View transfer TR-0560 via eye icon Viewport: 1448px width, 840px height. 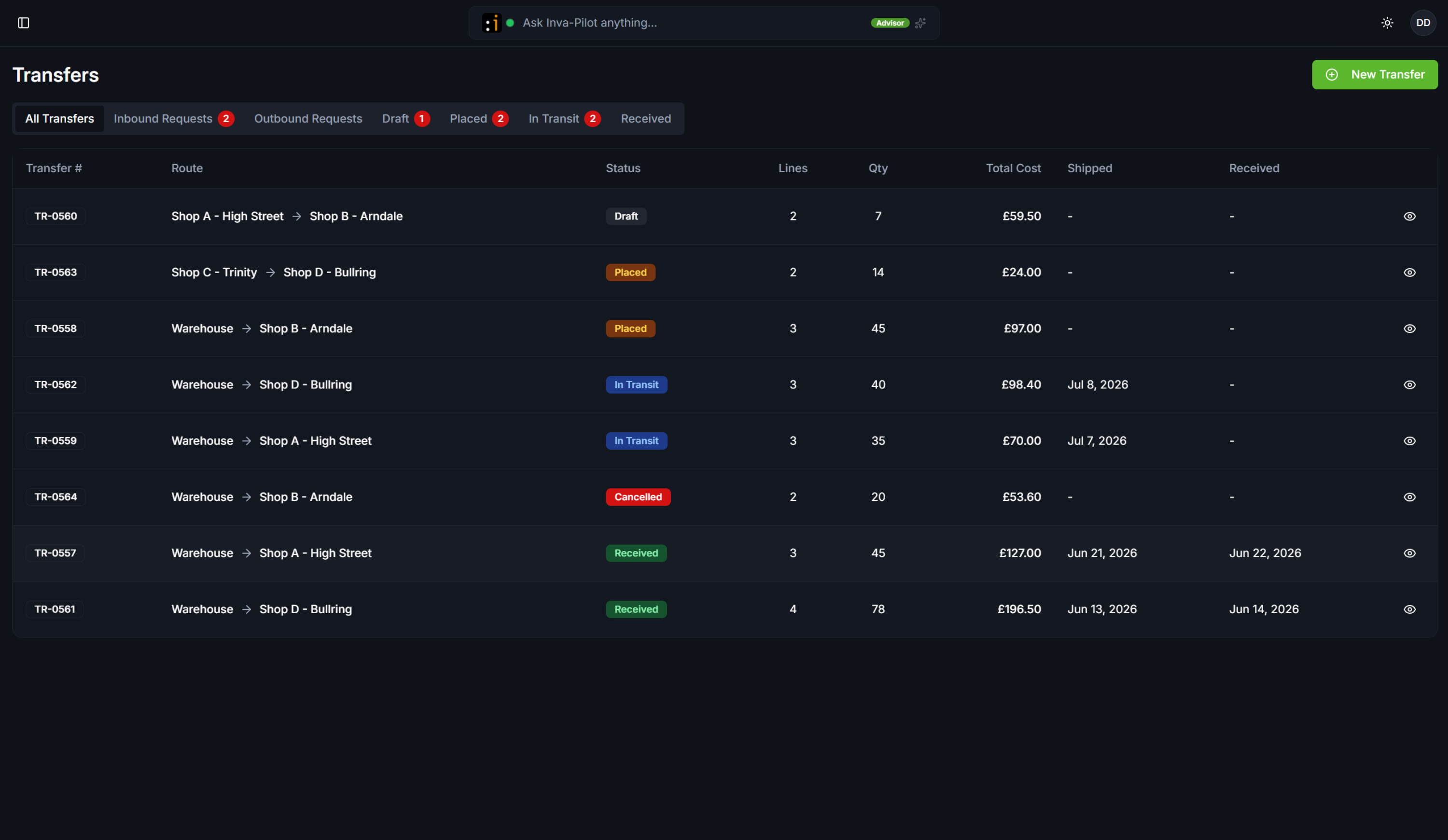(1409, 216)
